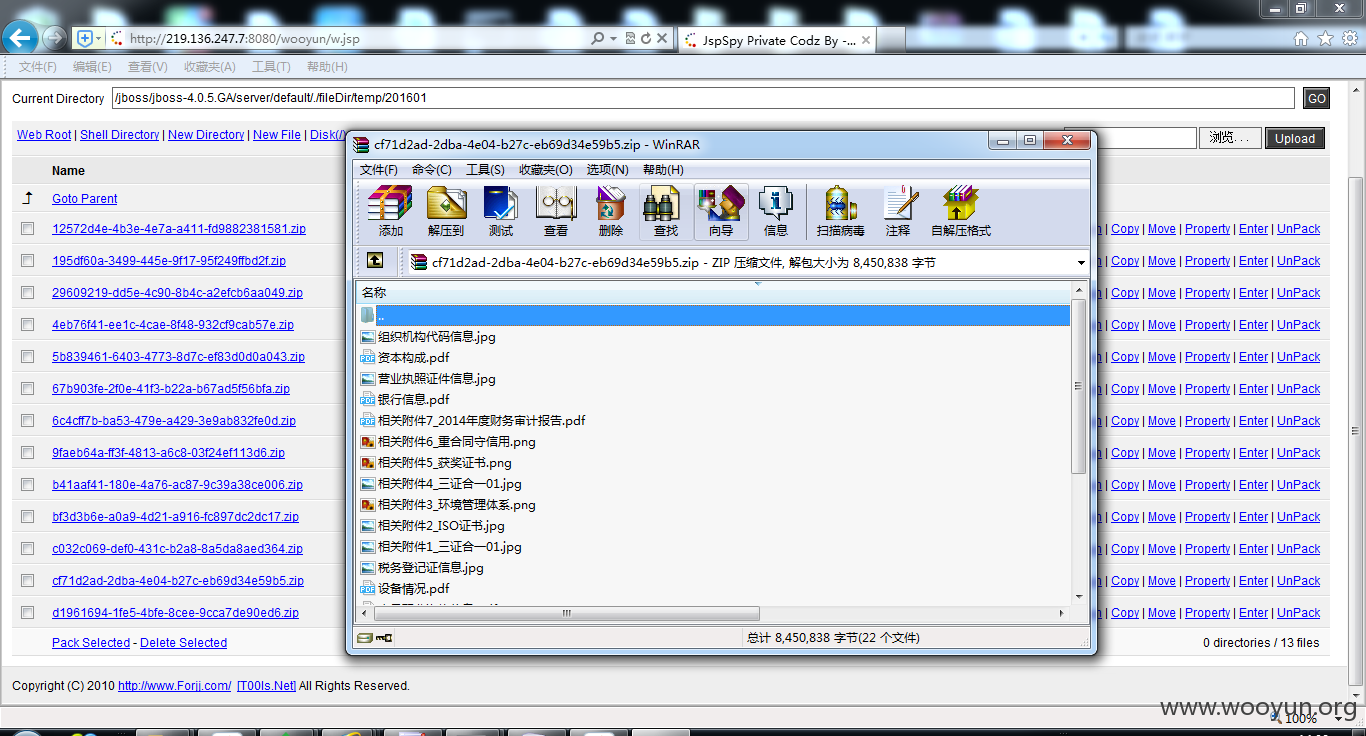Click the browser home icon
1366x736 pixels.
(1301, 39)
